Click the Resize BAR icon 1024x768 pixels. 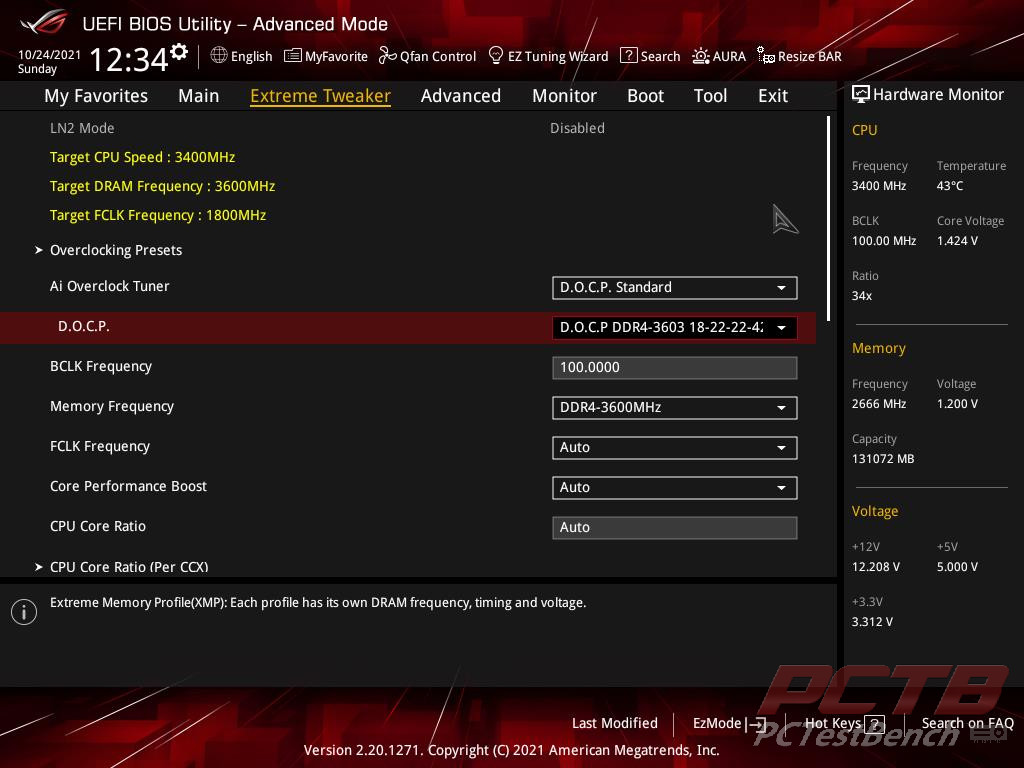[765, 56]
